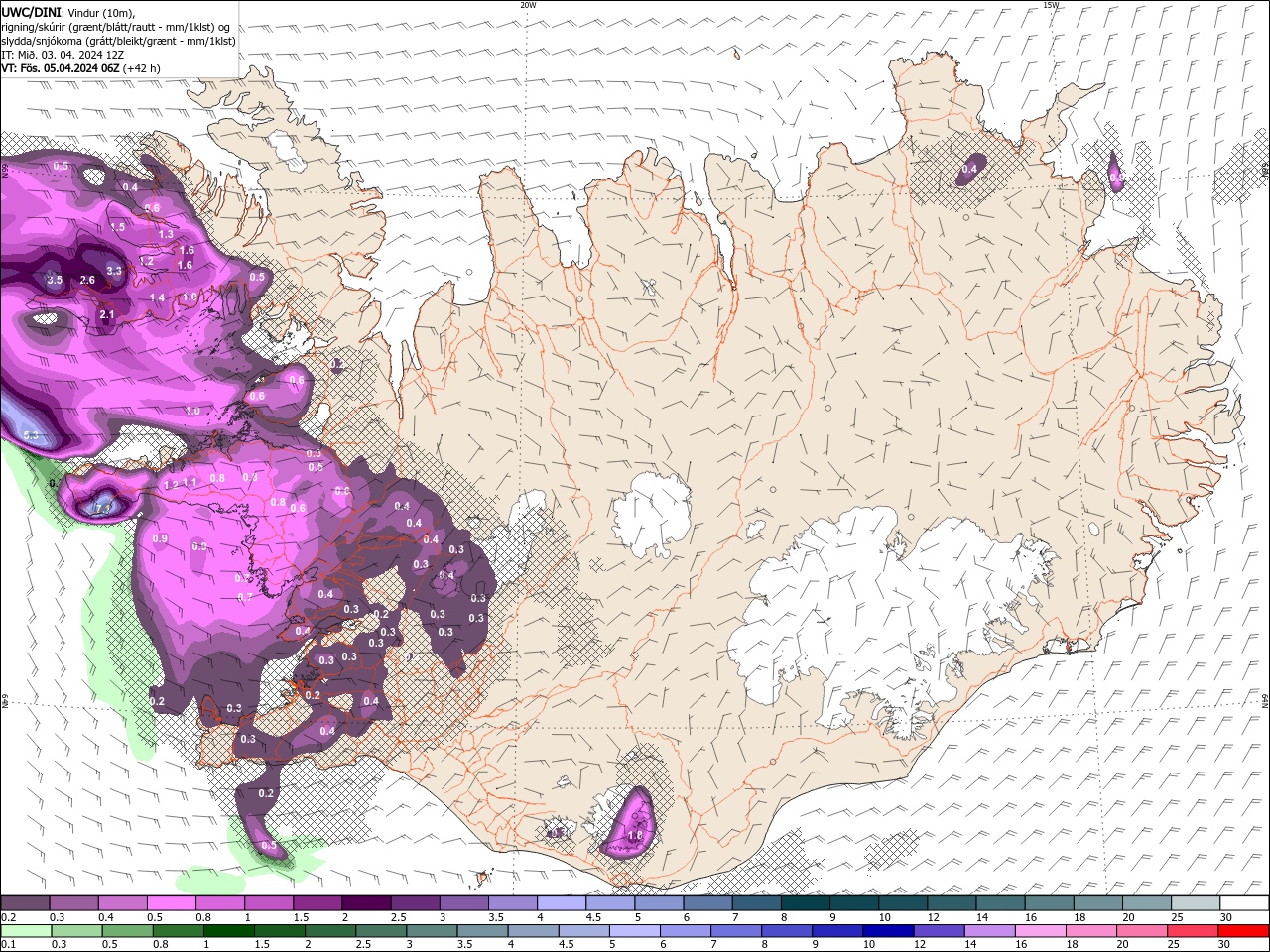Click the 'slydda/snjókoma (grátt/bleikt/grænt' description line
This screenshot has height=952, width=1270.
118,41
